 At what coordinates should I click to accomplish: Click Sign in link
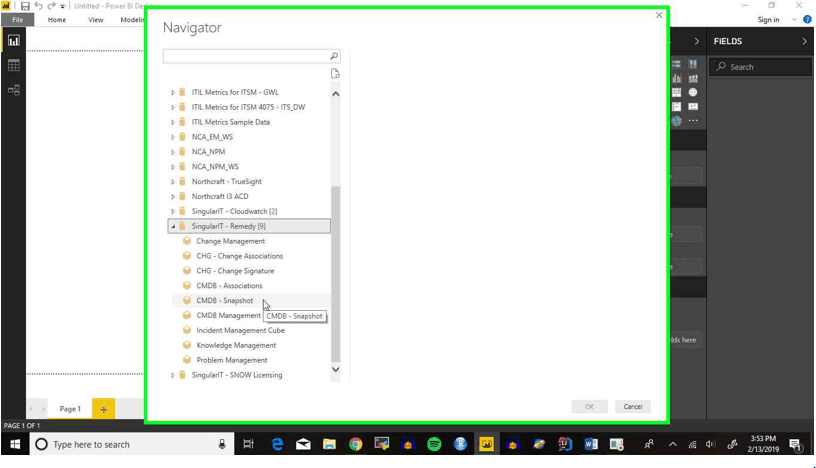(x=768, y=20)
